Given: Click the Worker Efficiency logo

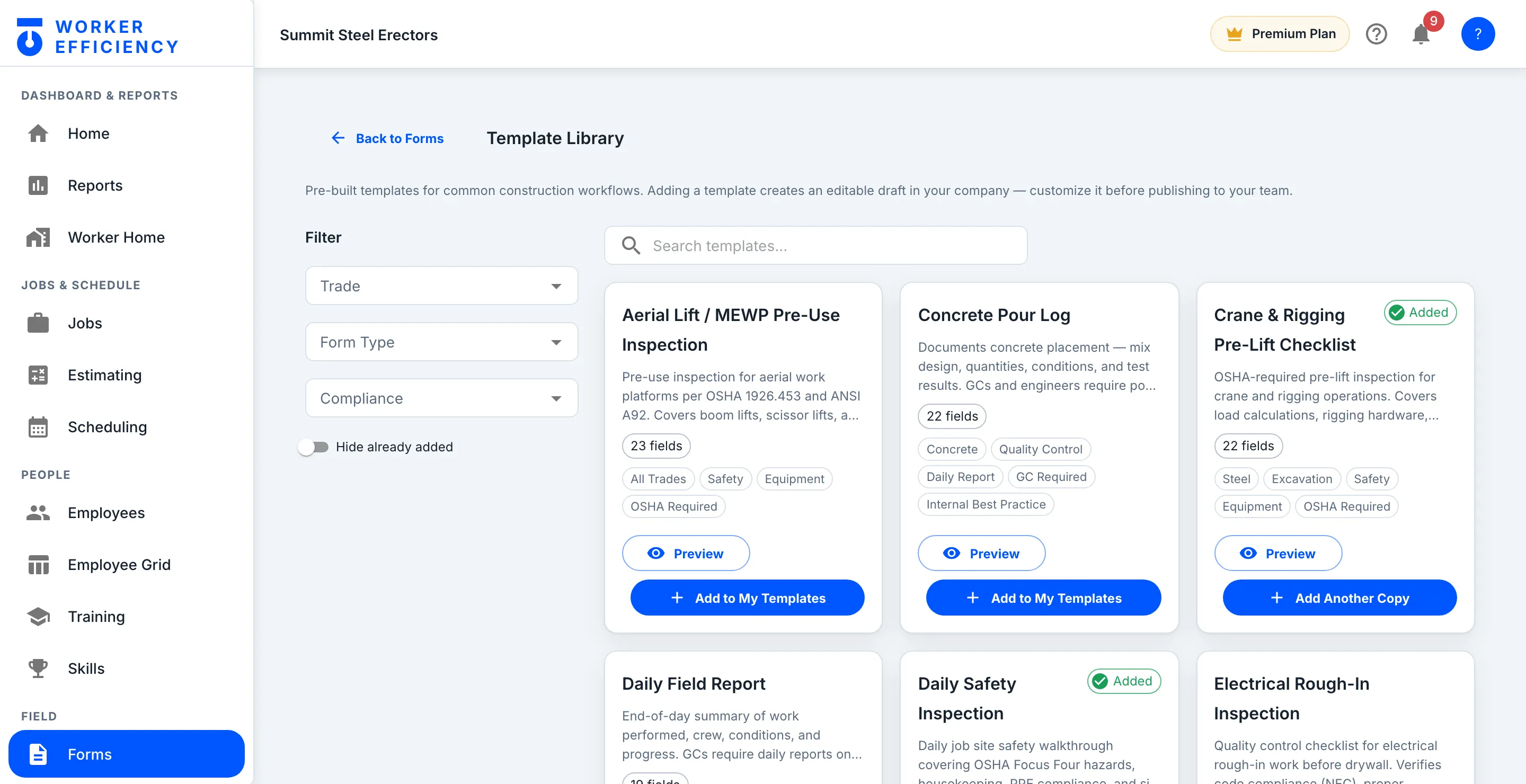Looking at the screenshot, I should click(x=97, y=37).
